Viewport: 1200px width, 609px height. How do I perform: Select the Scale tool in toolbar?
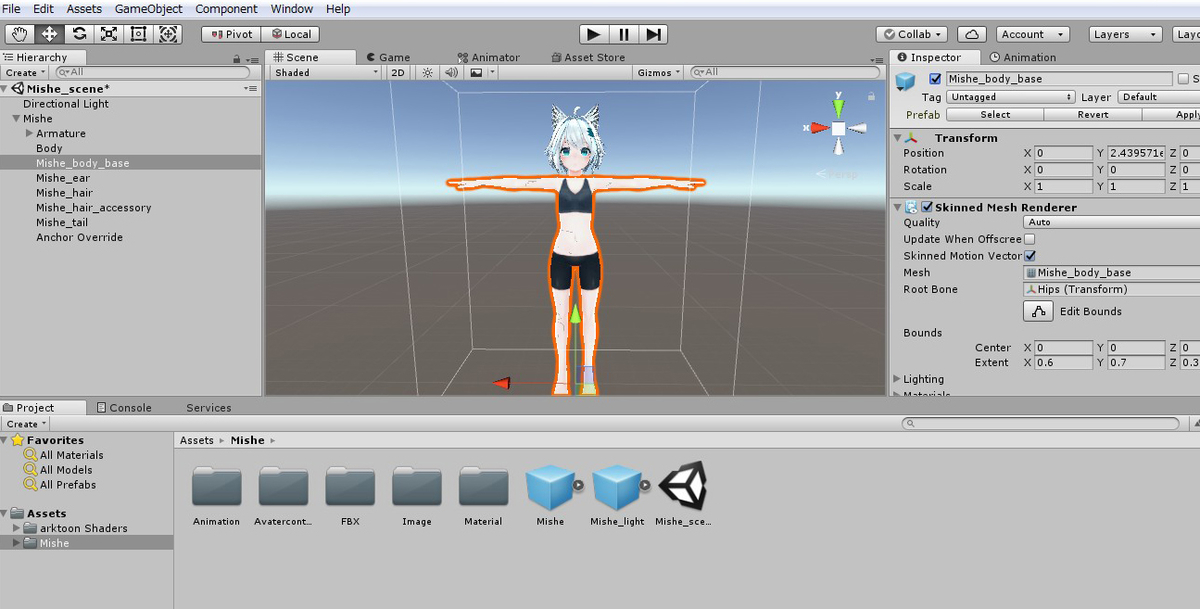click(x=109, y=34)
